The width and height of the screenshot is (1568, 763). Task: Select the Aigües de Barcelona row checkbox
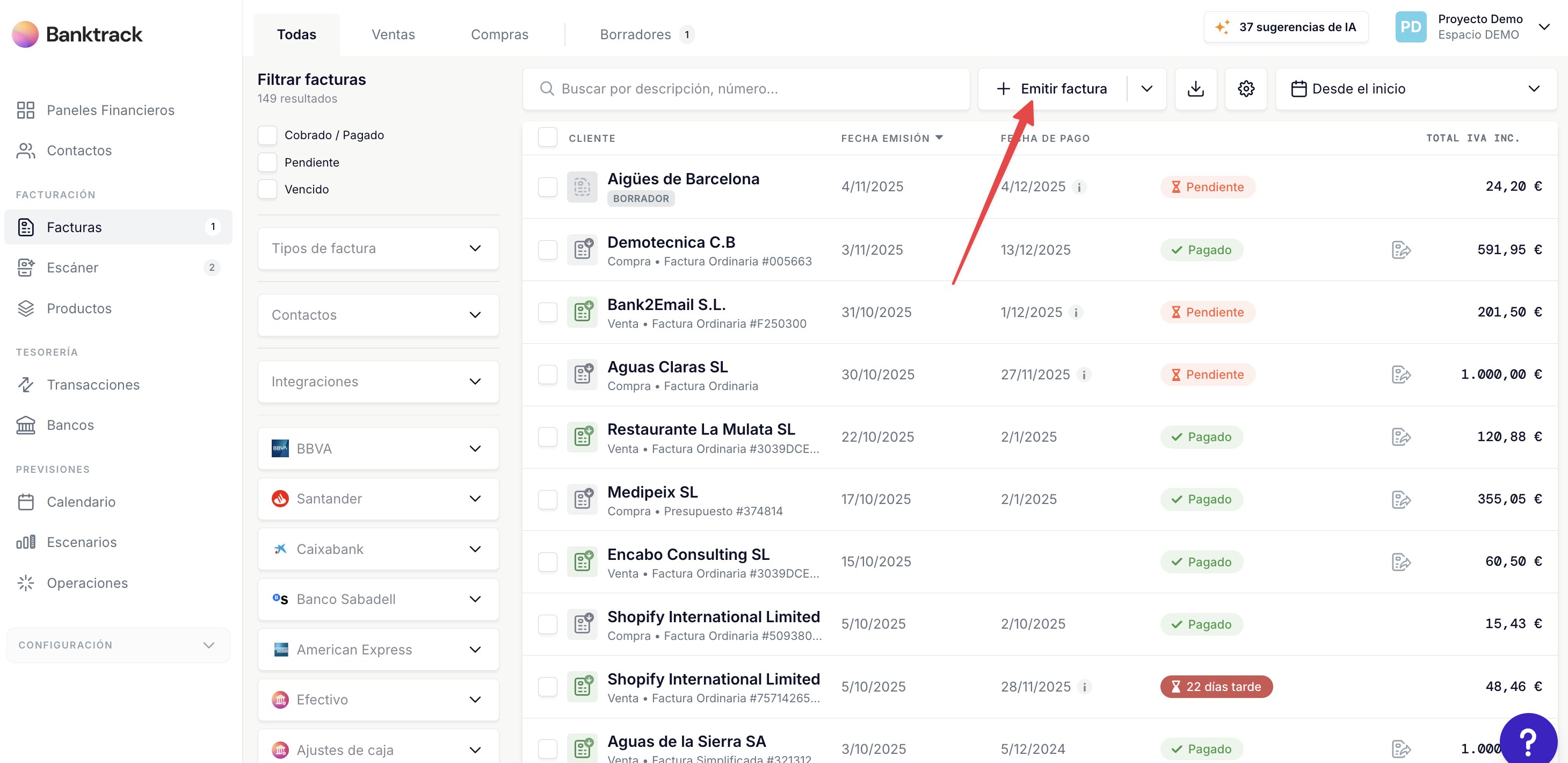pyautogui.click(x=547, y=187)
